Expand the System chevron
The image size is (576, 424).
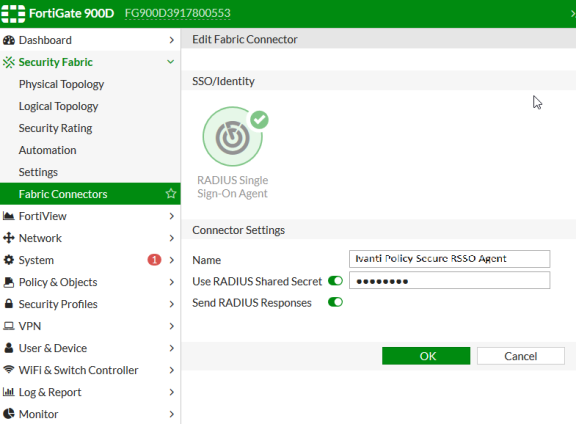[x=171, y=260]
